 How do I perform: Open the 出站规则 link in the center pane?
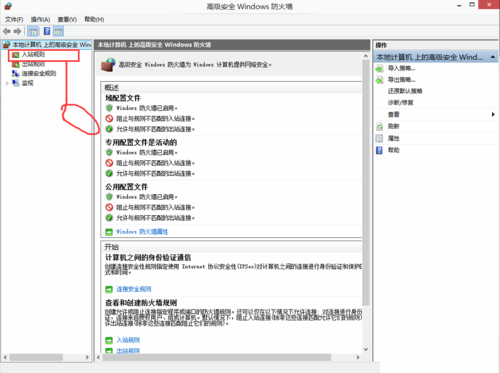[x=128, y=351]
